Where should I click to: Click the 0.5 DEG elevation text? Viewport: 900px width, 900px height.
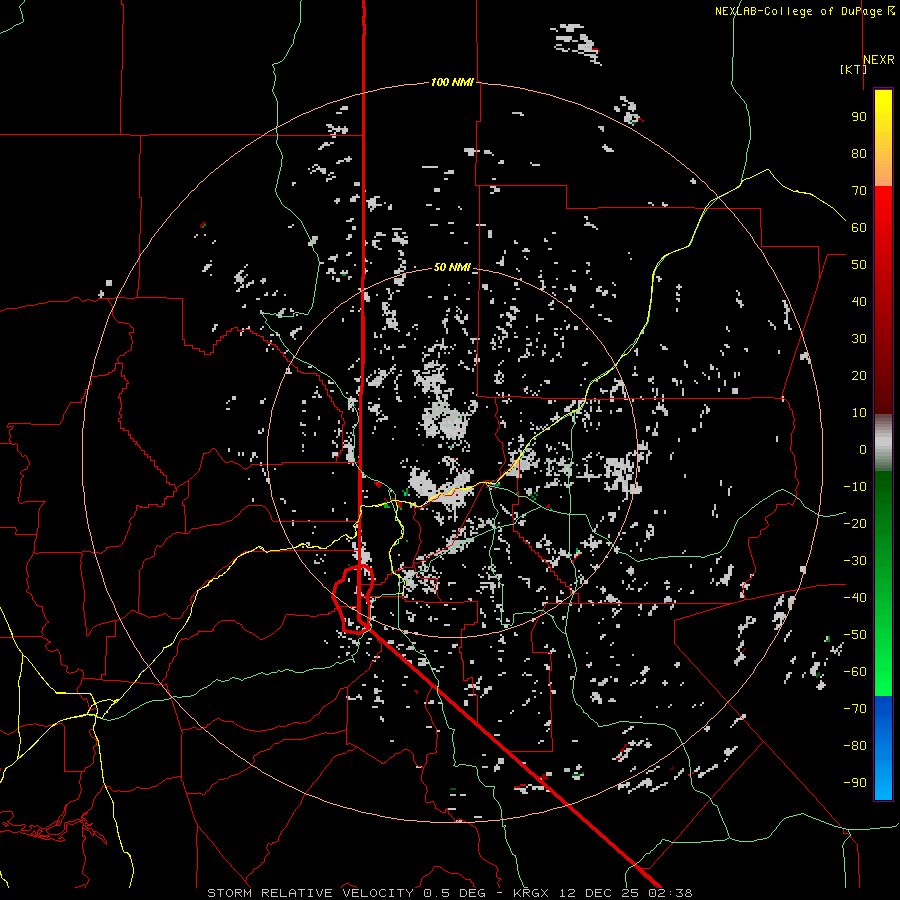[455, 893]
